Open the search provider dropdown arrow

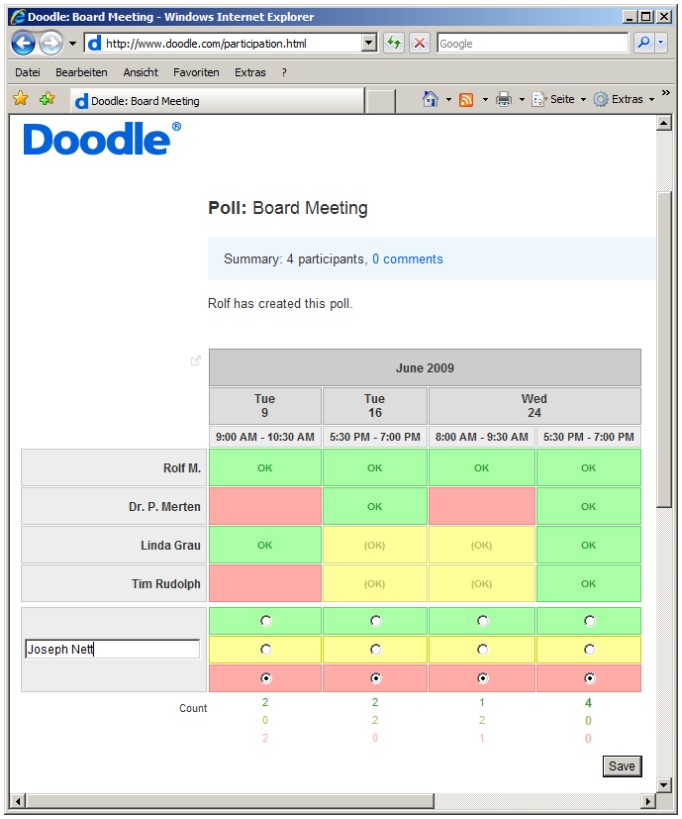point(661,42)
